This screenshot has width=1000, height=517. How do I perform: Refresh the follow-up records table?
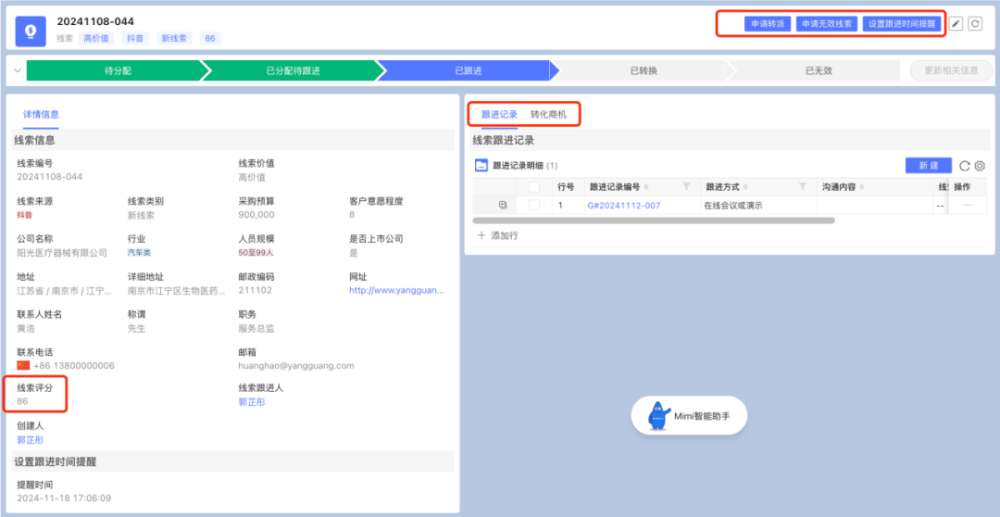click(x=964, y=166)
